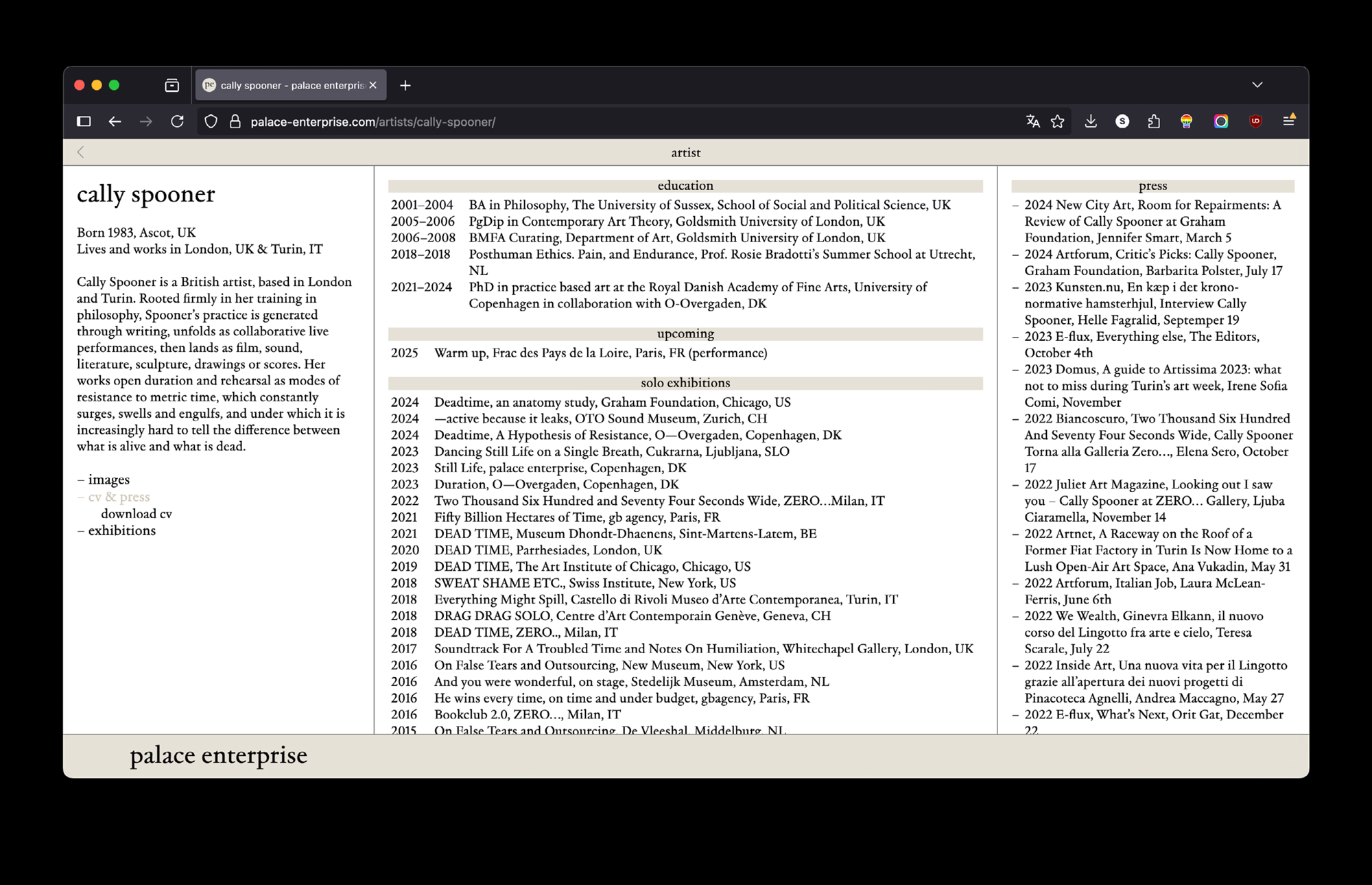Click the solo exhibitions section header
The width and height of the screenshot is (1372, 885).
685,383
